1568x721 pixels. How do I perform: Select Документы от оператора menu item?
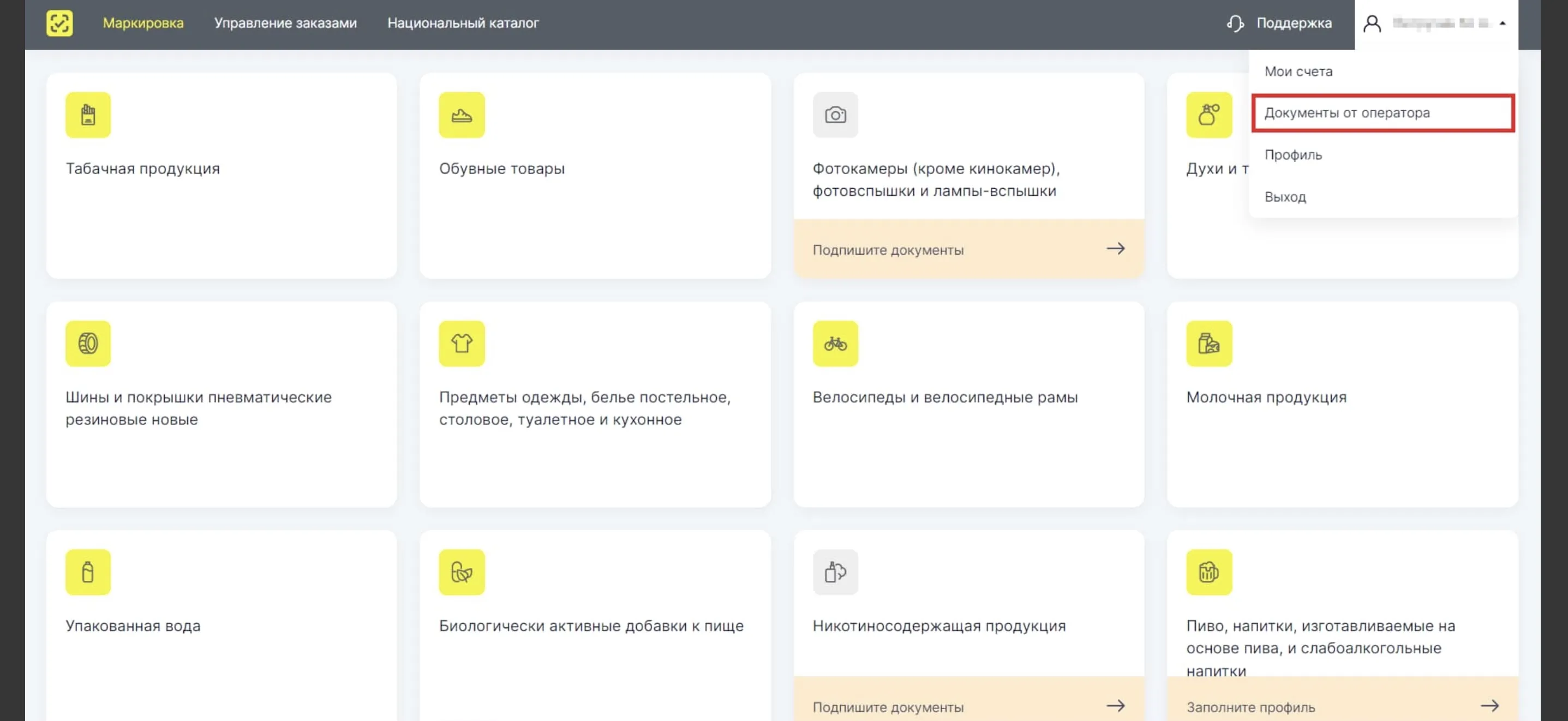click(x=1346, y=112)
